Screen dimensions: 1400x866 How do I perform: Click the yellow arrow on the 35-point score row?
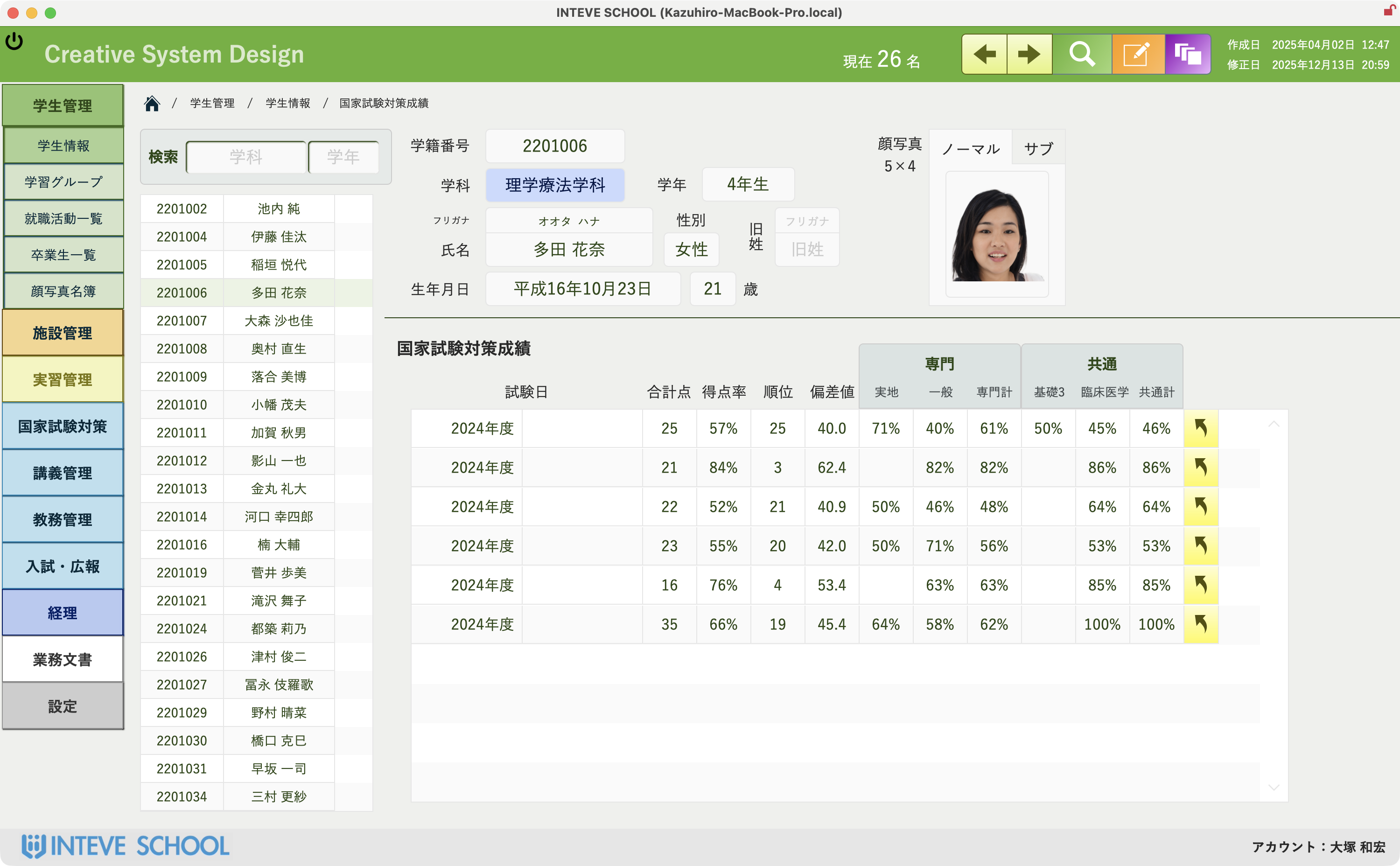pyautogui.click(x=1201, y=624)
